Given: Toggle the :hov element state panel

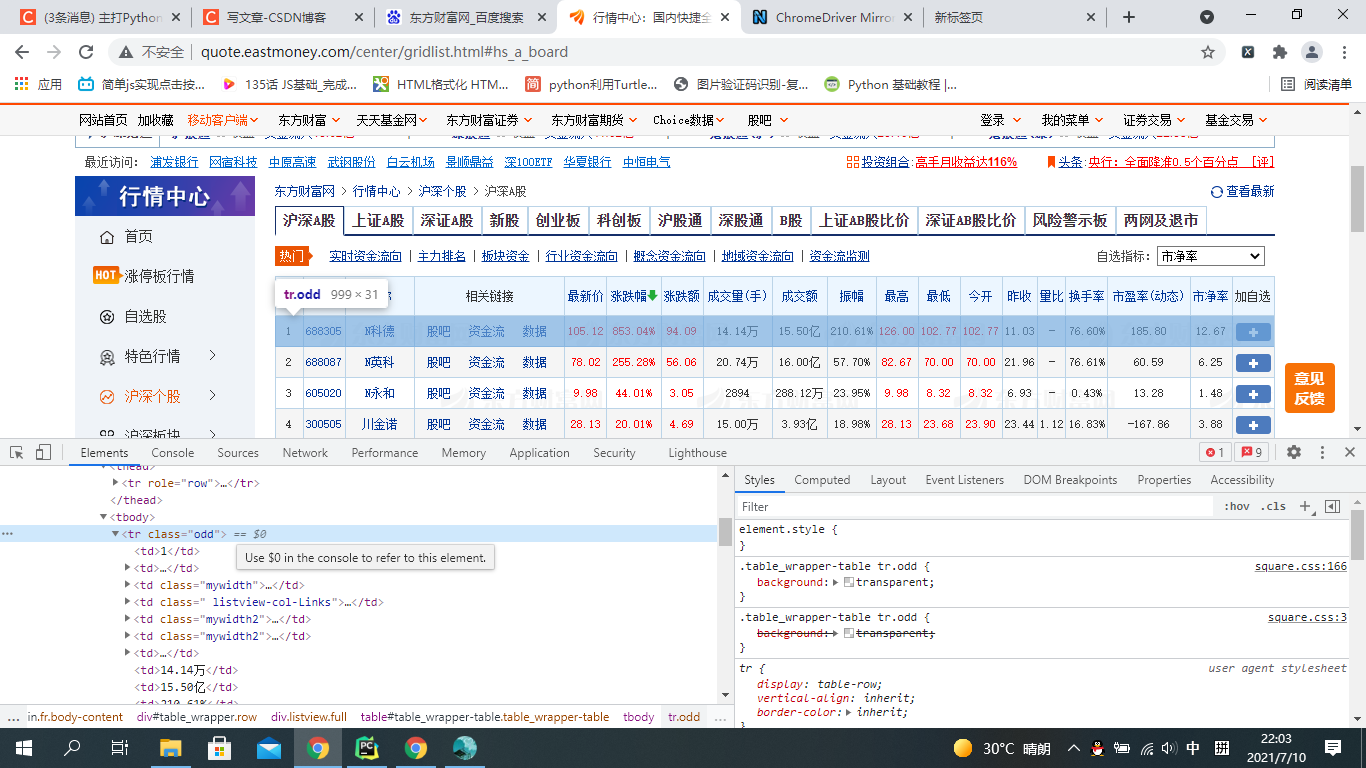Looking at the screenshot, I should coord(1237,506).
